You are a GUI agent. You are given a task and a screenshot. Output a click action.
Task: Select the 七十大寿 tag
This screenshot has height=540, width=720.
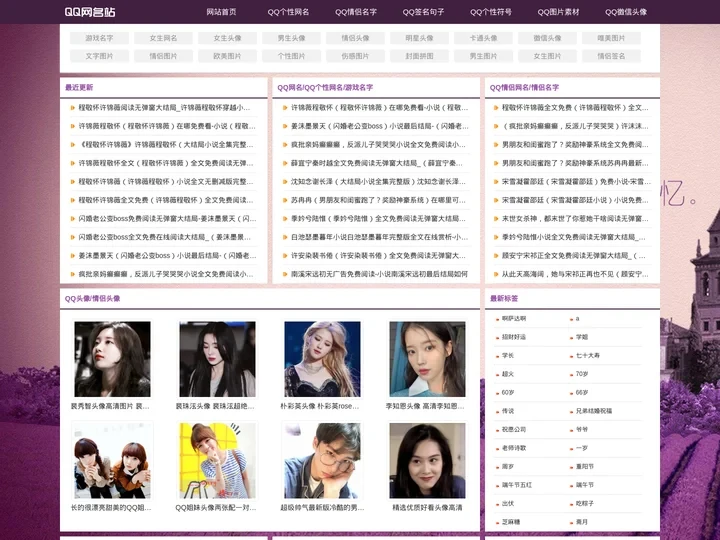tap(588, 355)
